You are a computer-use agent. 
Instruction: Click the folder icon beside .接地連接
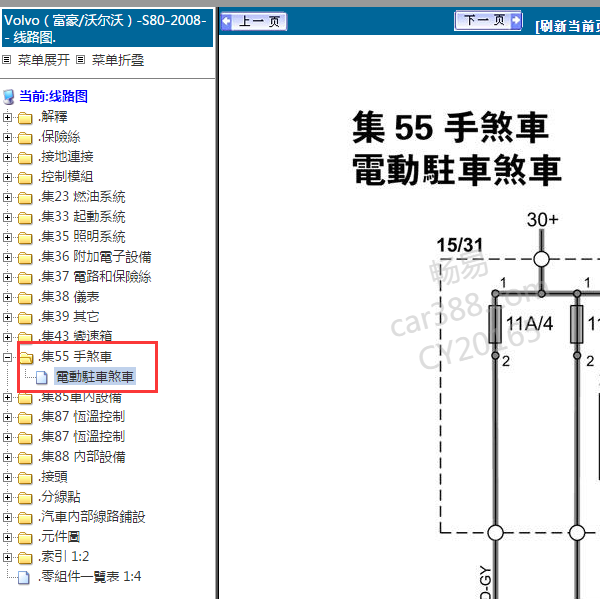[x=25, y=158]
